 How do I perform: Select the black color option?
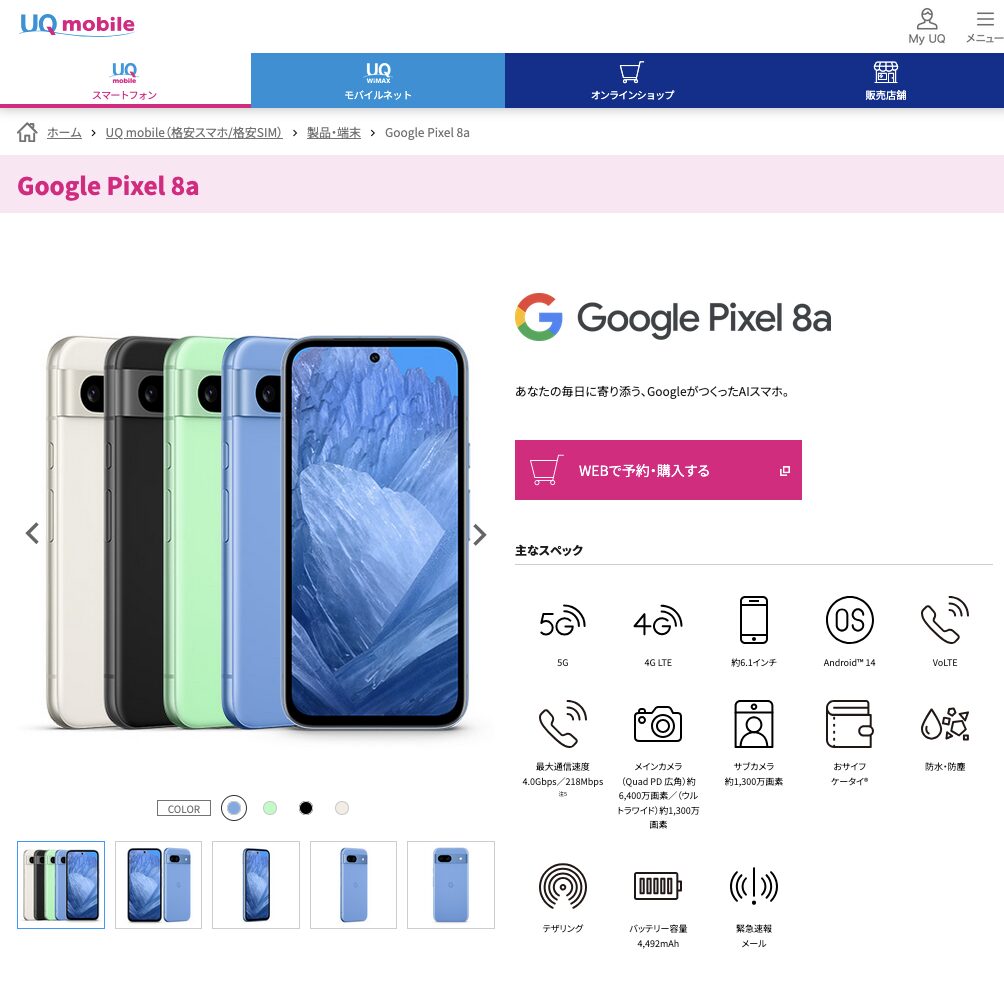coord(306,808)
